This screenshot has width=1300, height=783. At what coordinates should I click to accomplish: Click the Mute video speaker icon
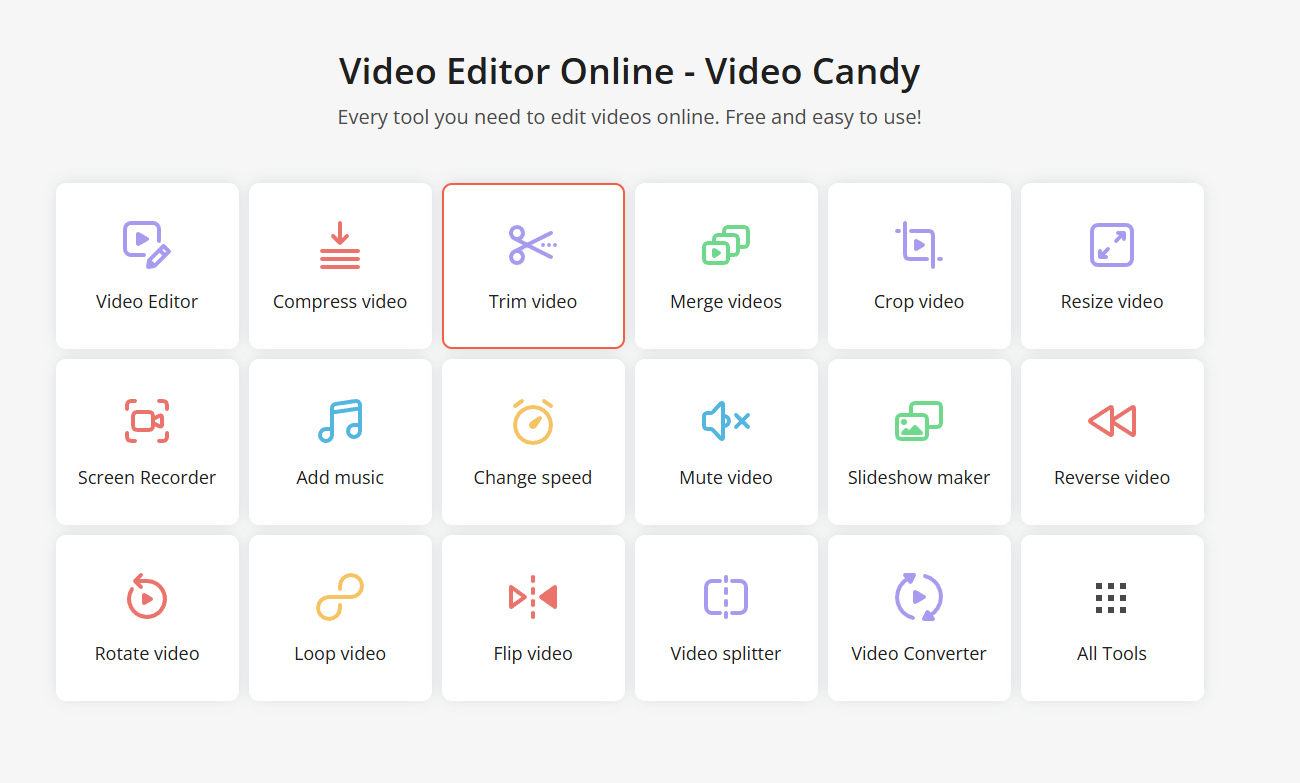[726, 420]
